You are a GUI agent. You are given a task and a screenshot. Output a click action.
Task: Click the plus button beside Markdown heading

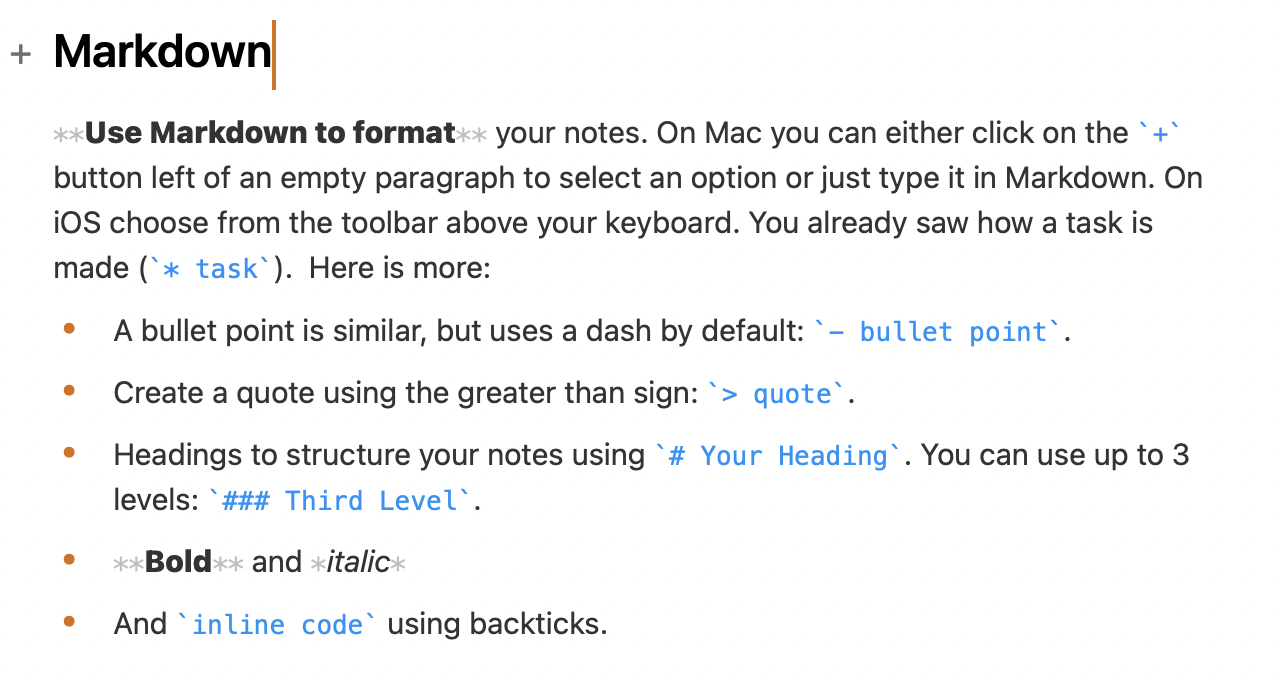21,53
